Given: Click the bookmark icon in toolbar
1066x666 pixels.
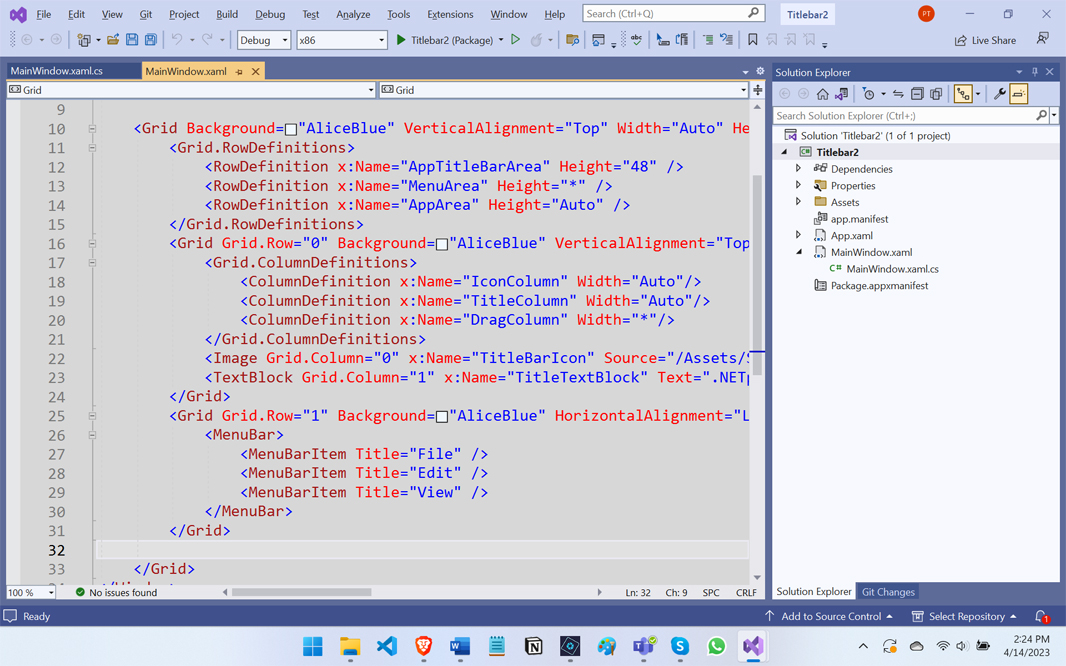Looking at the screenshot, I should [x=753, y=40].
